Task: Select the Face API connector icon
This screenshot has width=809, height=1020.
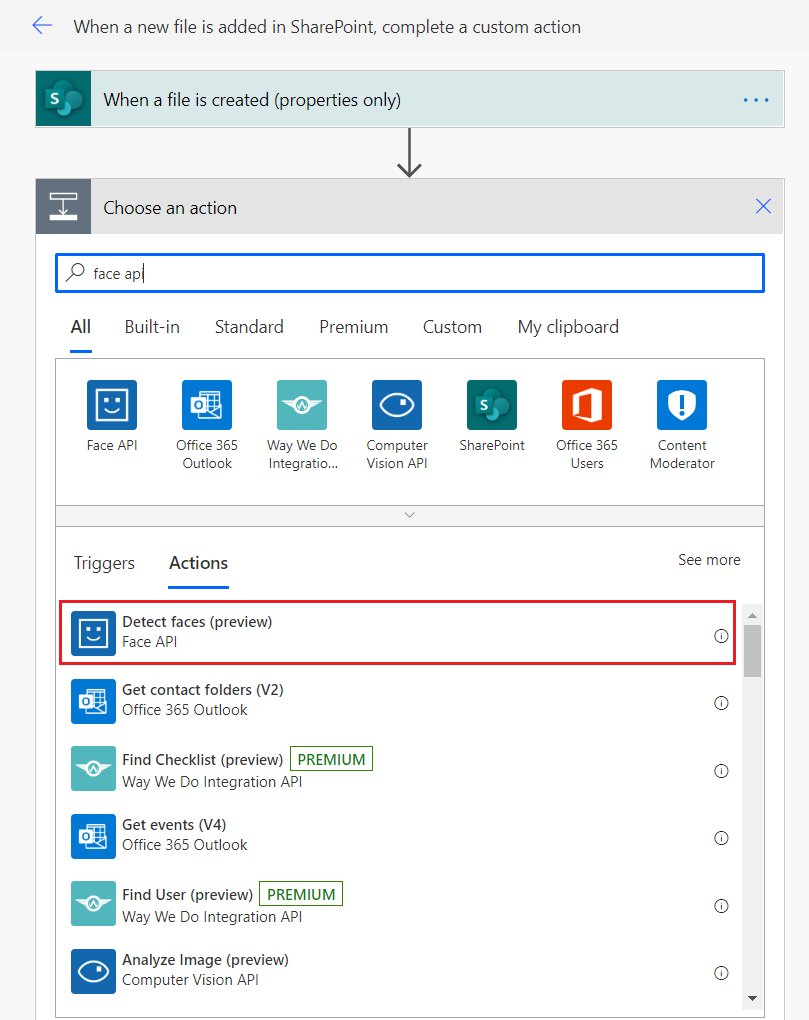Action: pos(112,405)
